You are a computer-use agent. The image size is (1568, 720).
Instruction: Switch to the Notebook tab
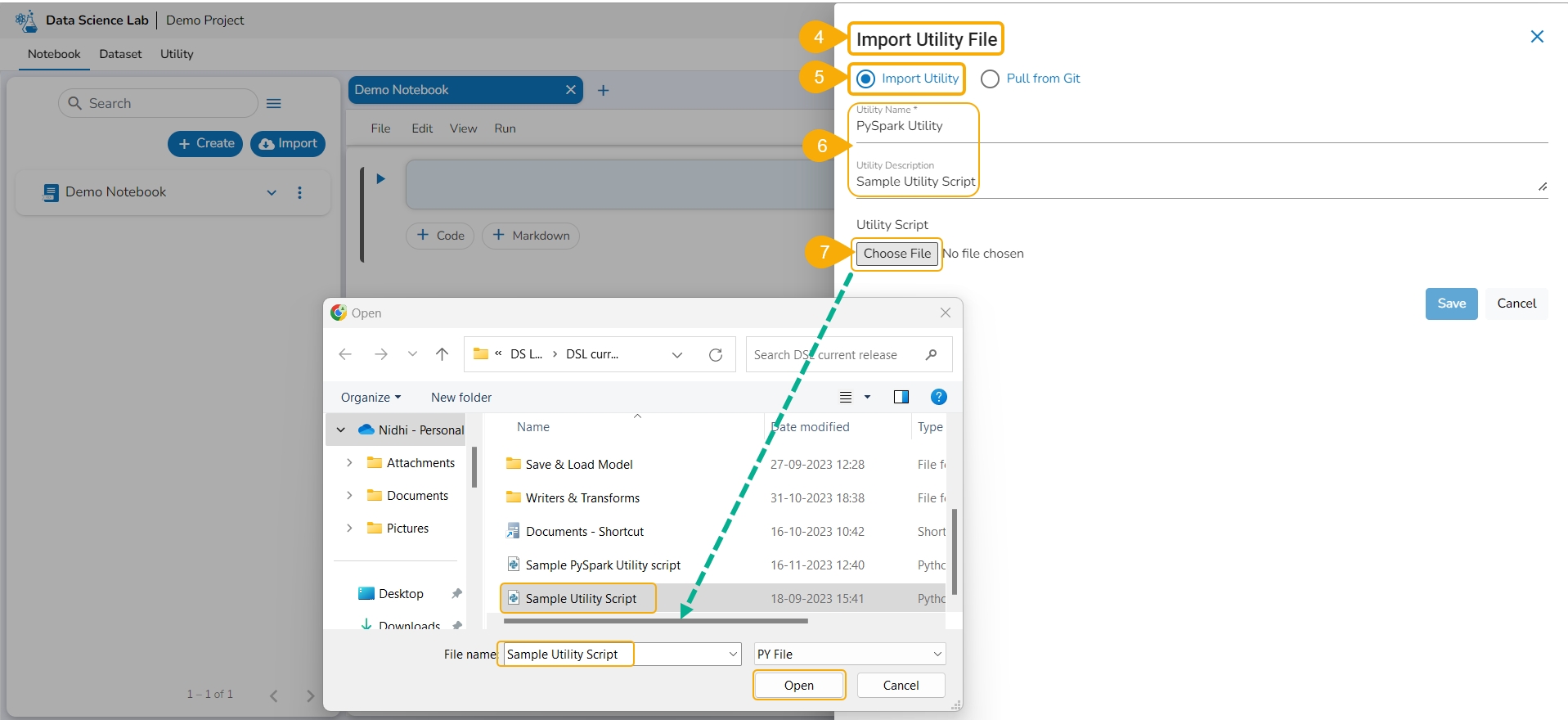[x=54, y=54]
